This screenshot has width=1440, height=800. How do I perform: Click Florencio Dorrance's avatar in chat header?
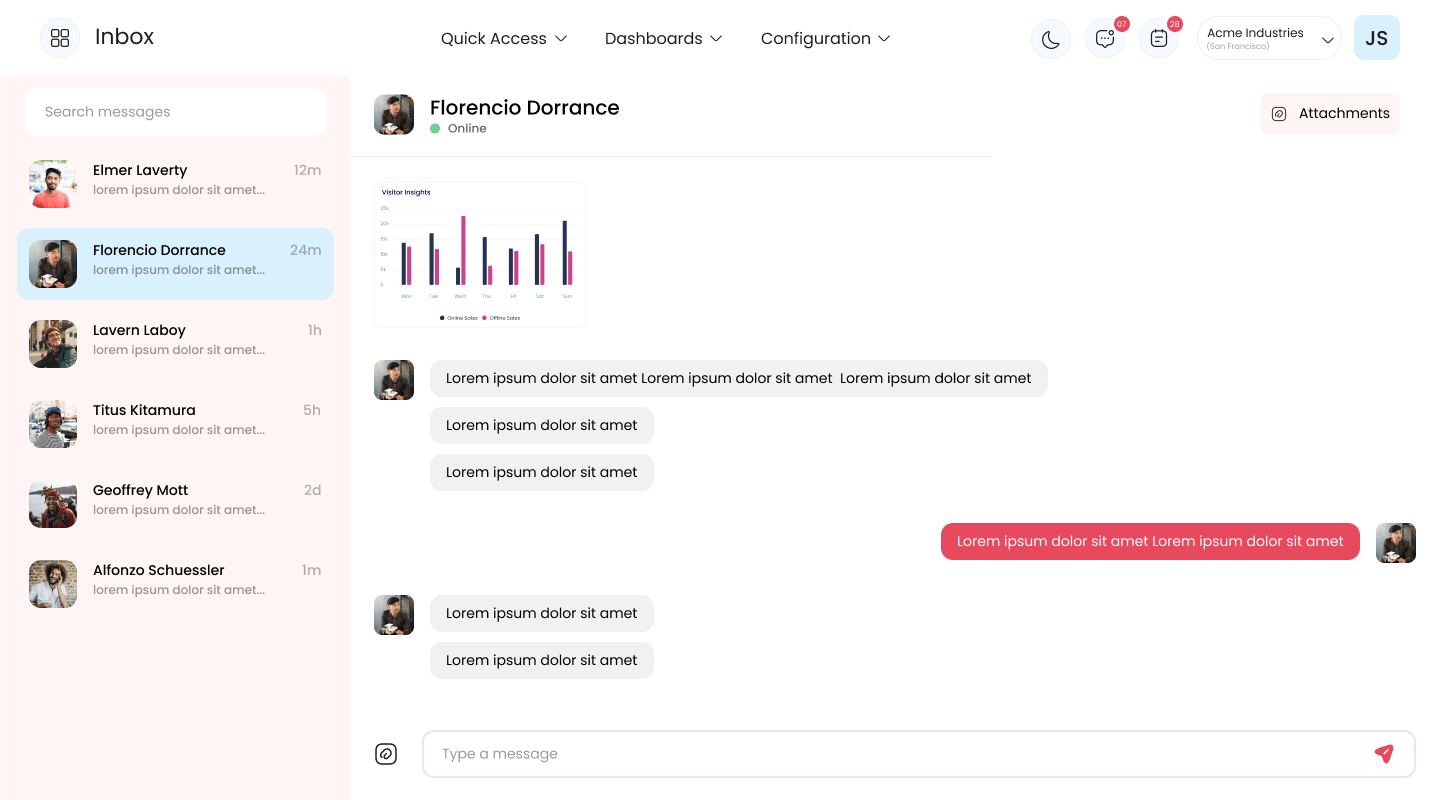(x=394, y=115)
